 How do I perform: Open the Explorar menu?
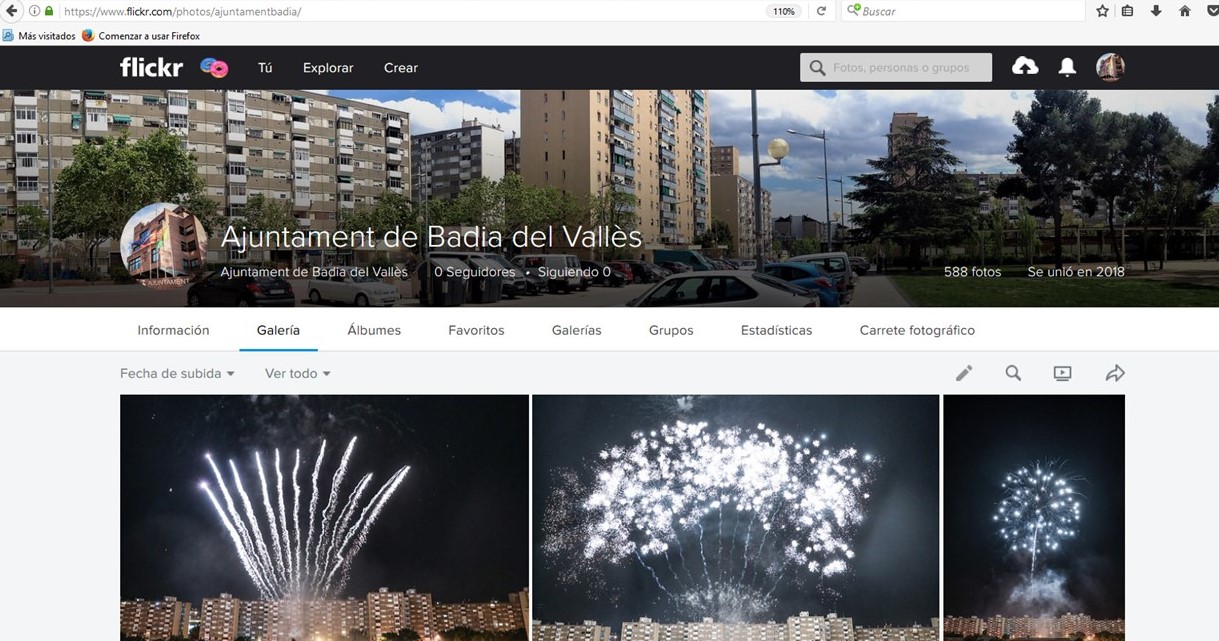tap(328, 68)
